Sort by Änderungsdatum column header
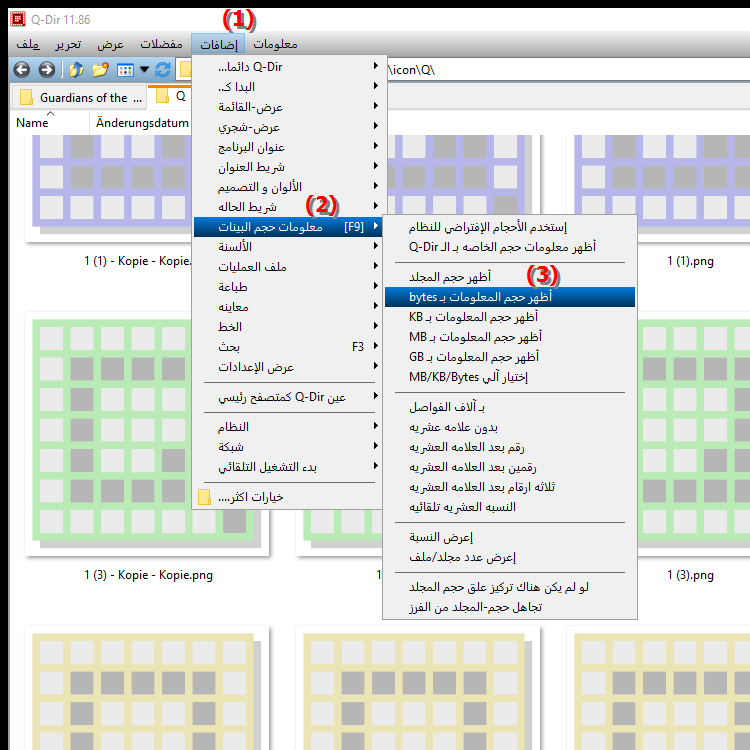This screenshot has width=750, height=750. tap(142, 123)
